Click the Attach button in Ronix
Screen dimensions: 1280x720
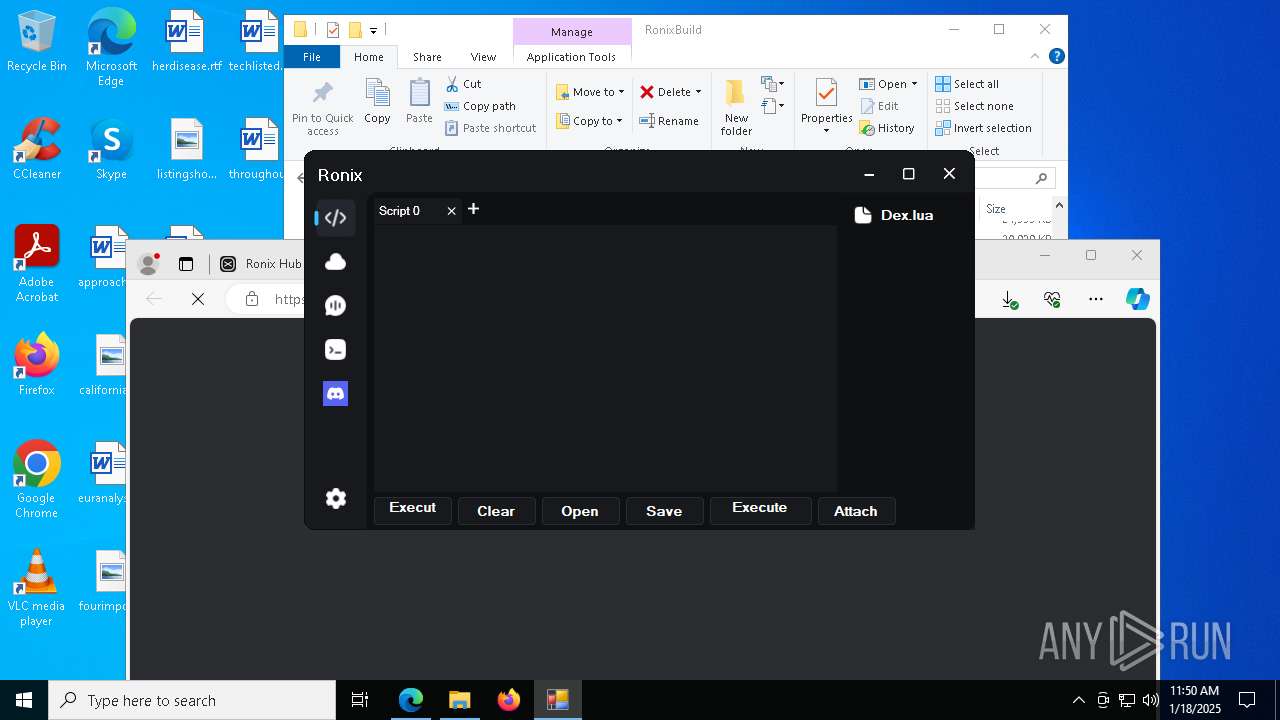pyautogui.click(x=856, y=511)
